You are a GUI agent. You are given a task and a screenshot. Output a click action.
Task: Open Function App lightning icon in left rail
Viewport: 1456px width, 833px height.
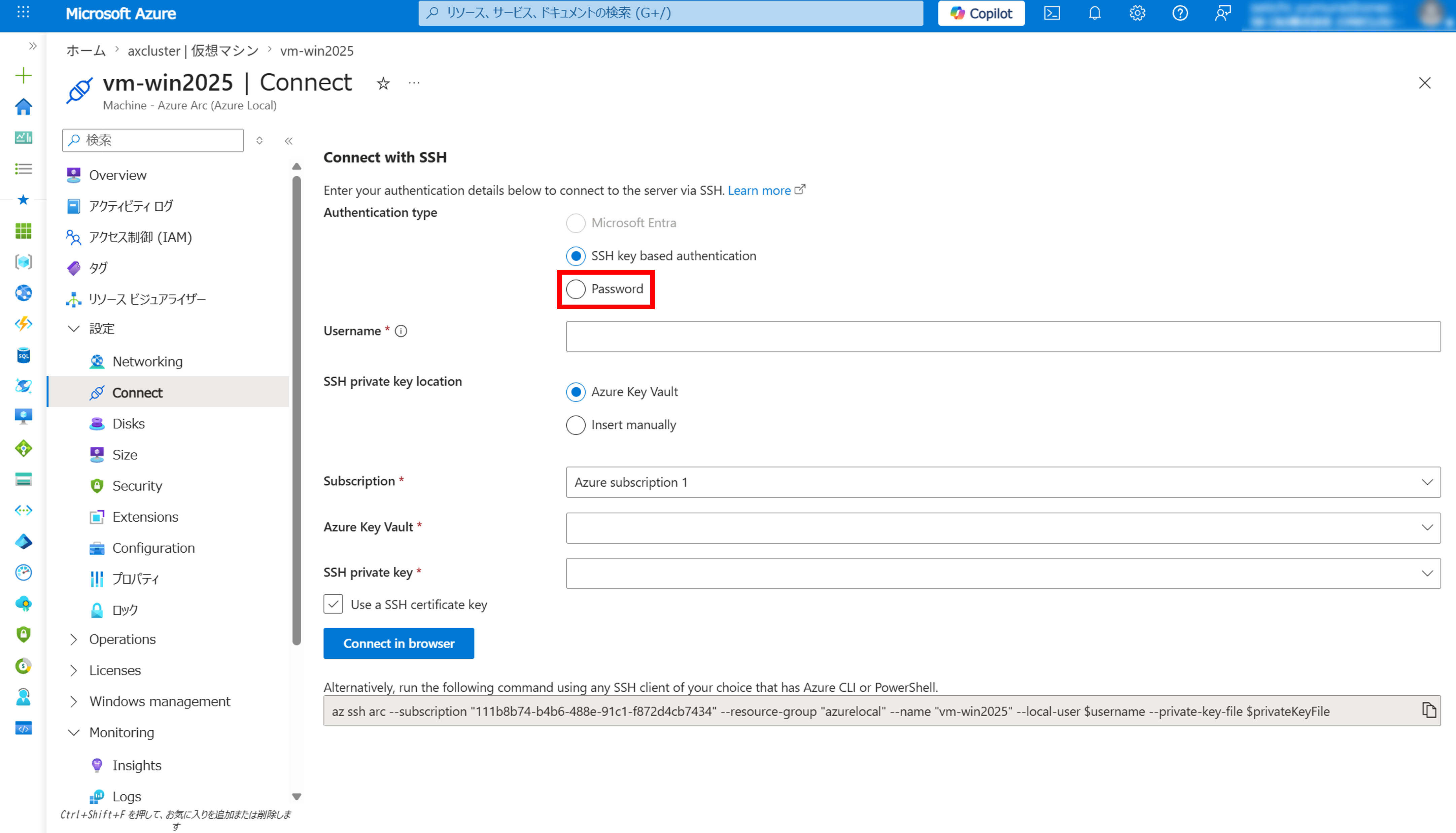pos(24,324)
